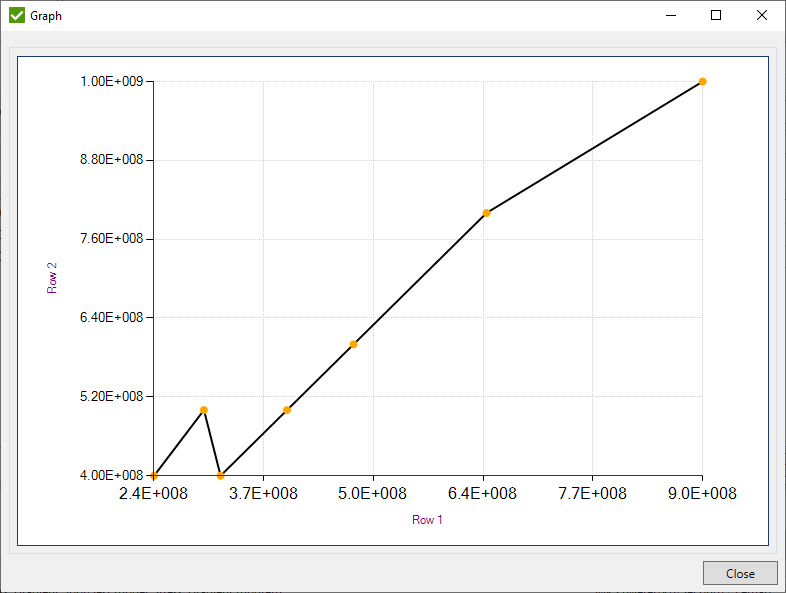Image resolution: width=786 pixels, height=593 pixels.
Task: Click the peak point of the first spike
Action: [x=204, y=410]
